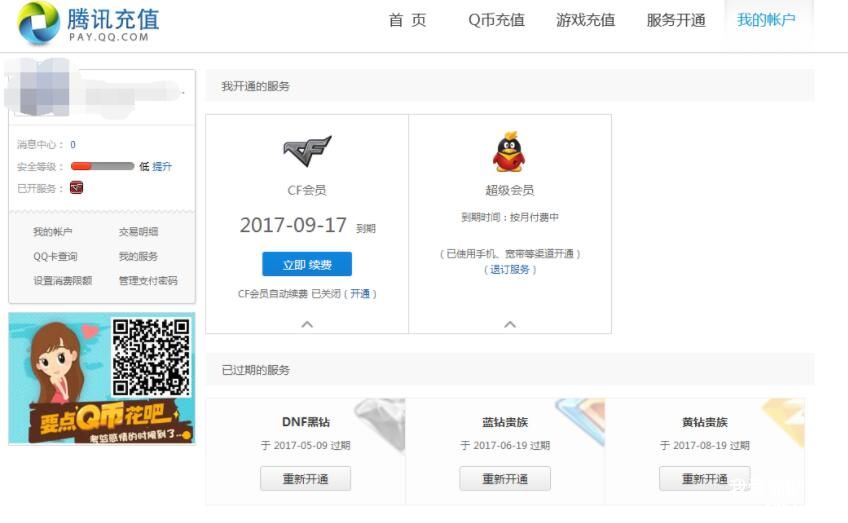Click 退订服务 link under 超级会员
This screenshot has height=523, width=848.
click(510, 269)
